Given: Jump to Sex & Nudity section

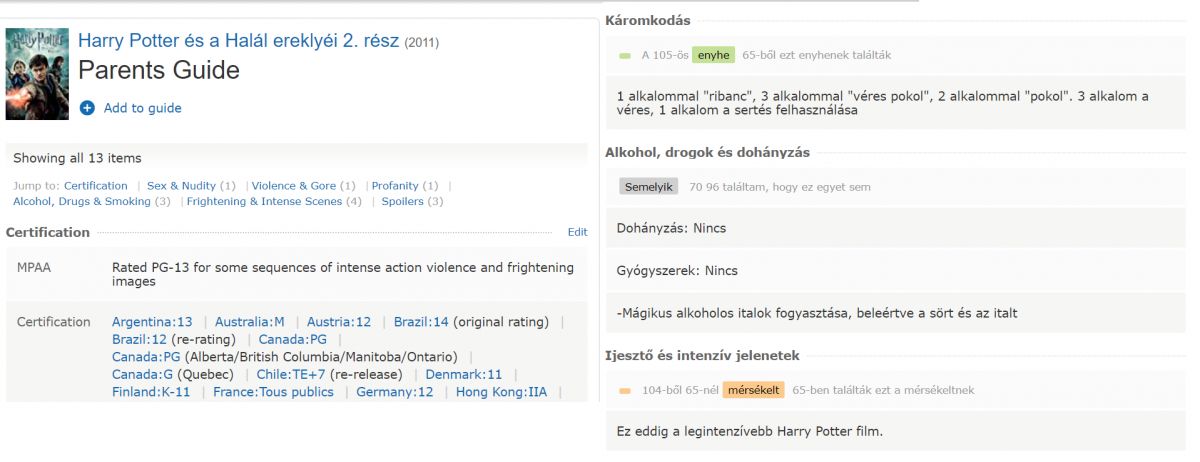Looking at the screenshot, I should click(x=181, y=186).
